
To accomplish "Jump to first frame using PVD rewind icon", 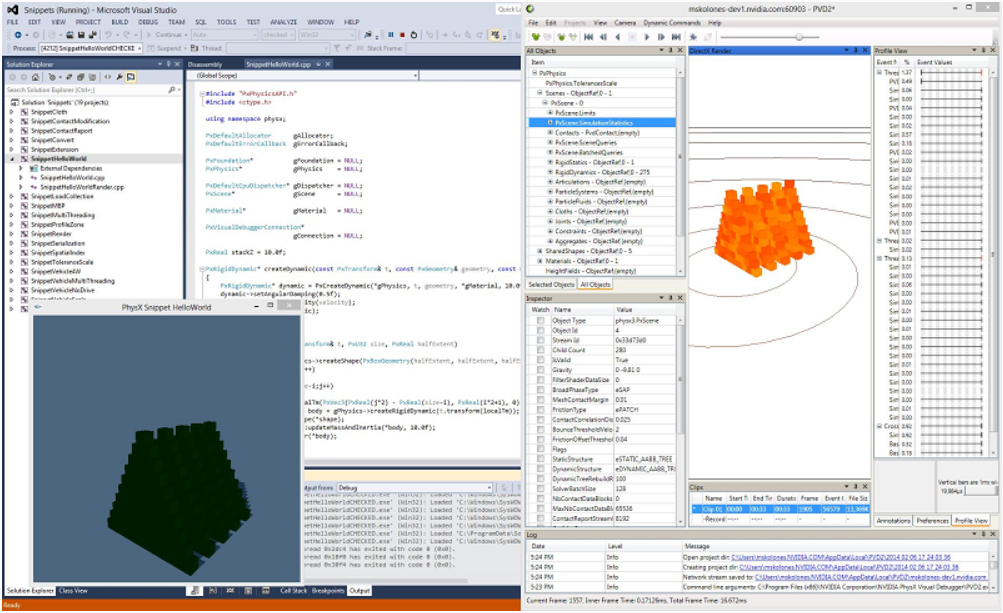I will tap(588, 36).
